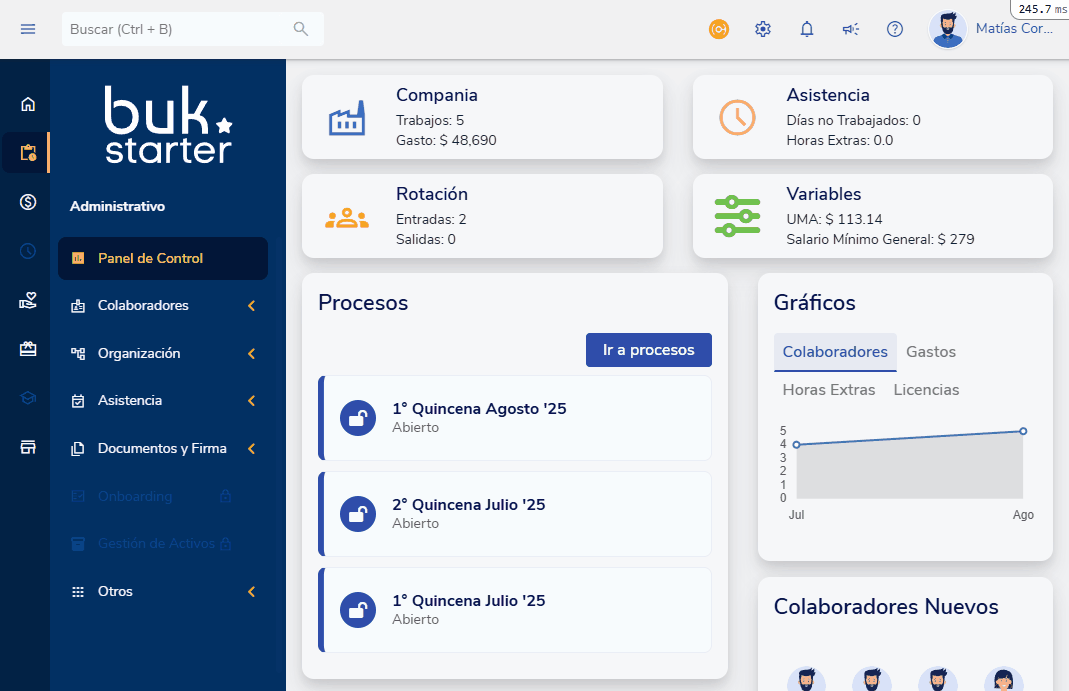This screenshot has width=1069, height=691.
Task: Click the Horas Extras: 0.0 text
Action: [839, 140]
